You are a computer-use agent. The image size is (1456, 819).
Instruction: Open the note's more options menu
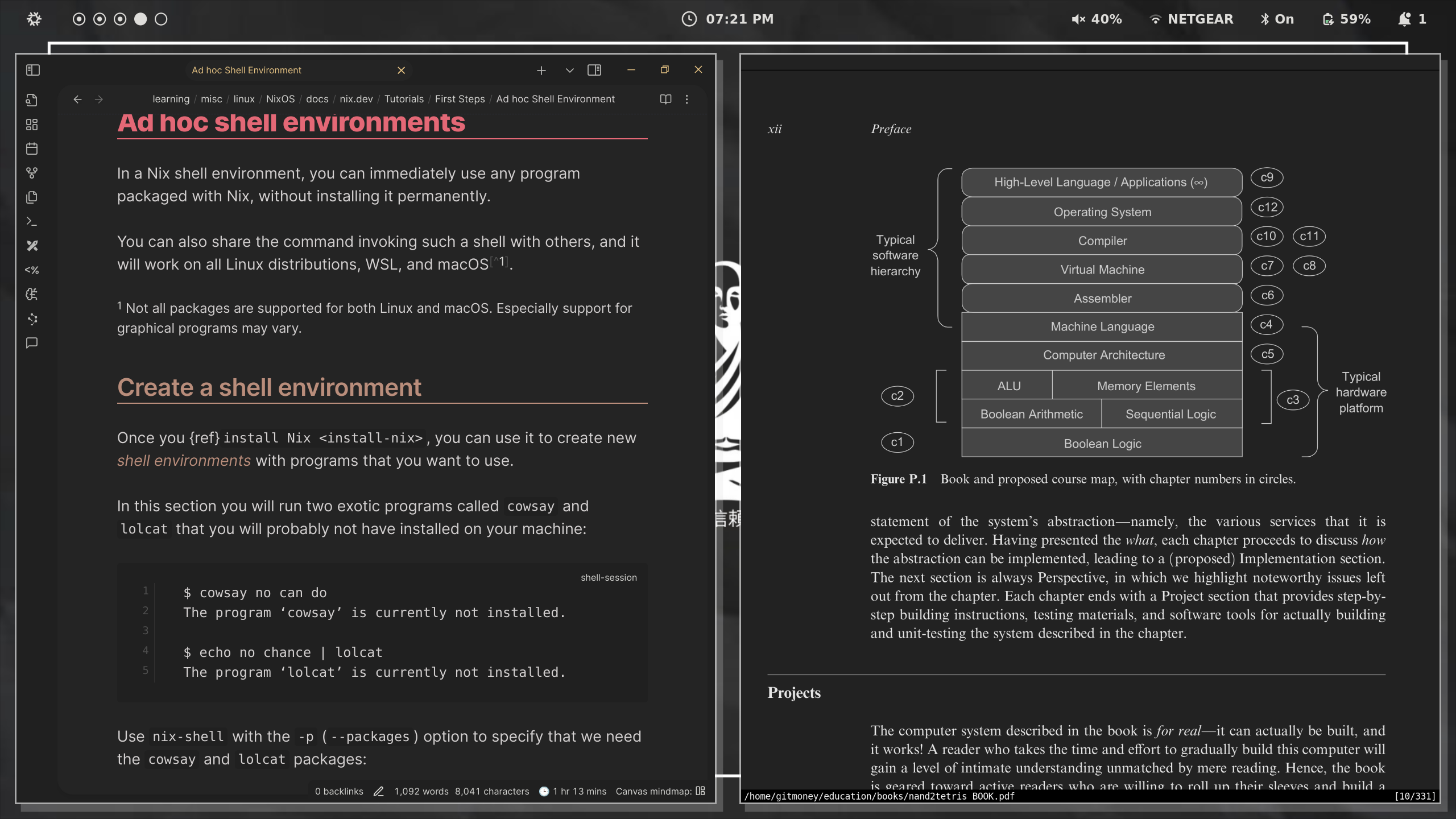pos(686,99)
